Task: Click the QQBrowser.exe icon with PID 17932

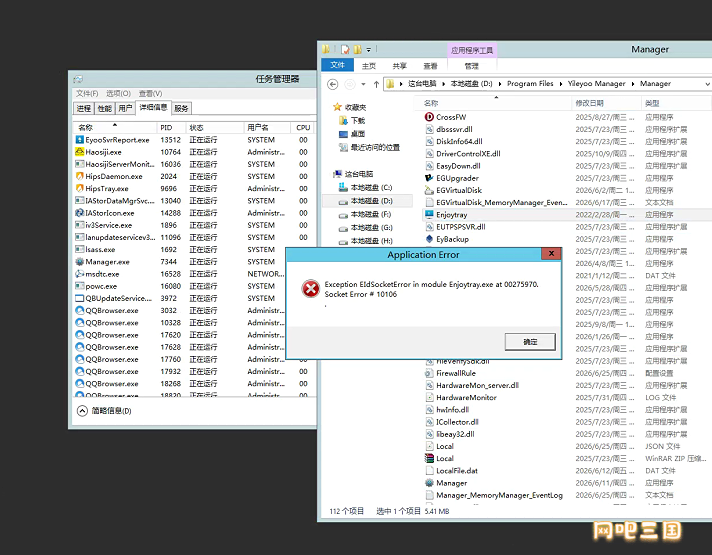Action: [79, 372]
